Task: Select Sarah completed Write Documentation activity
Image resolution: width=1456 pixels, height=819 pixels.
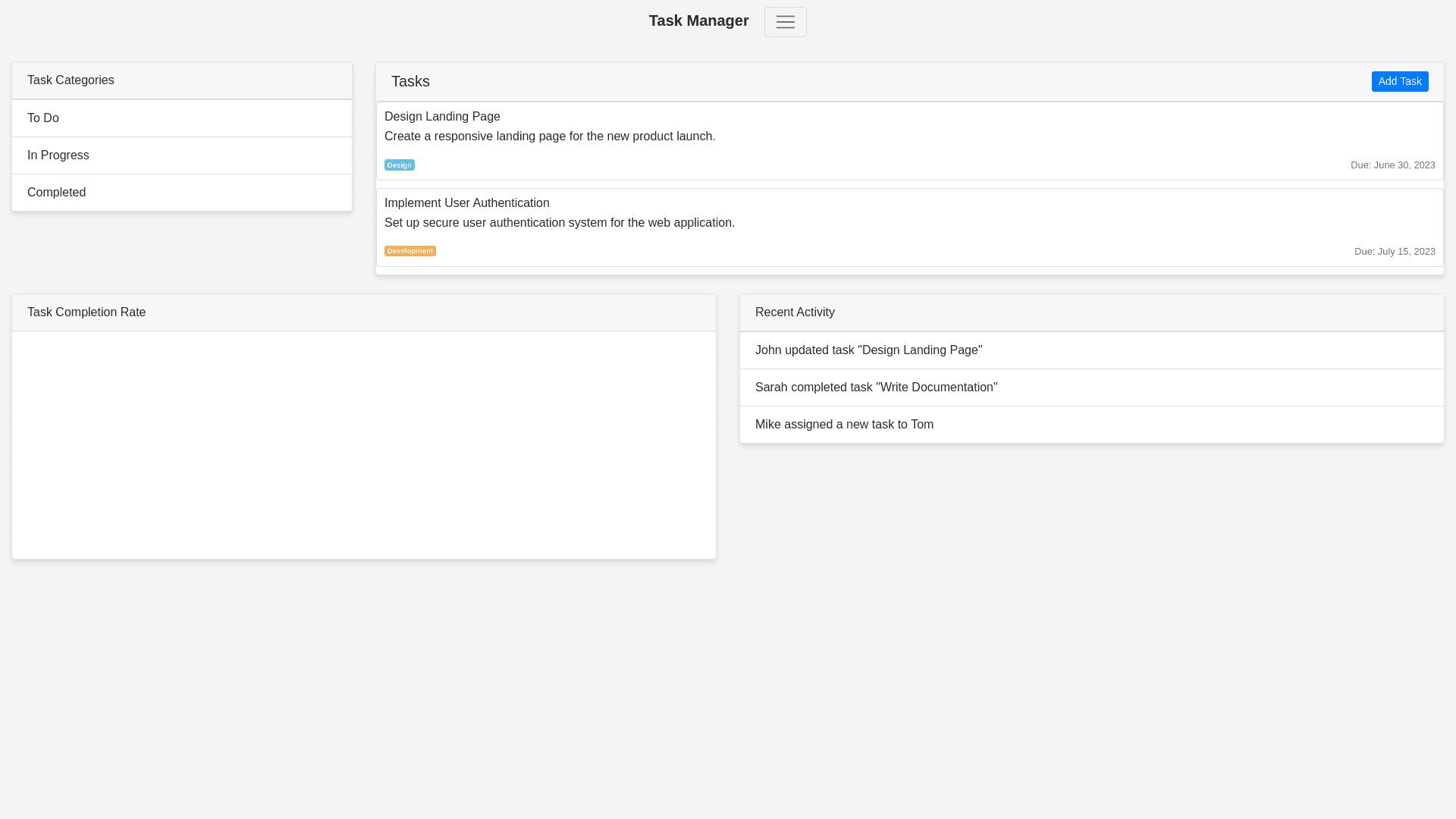Action: [876, 388]
